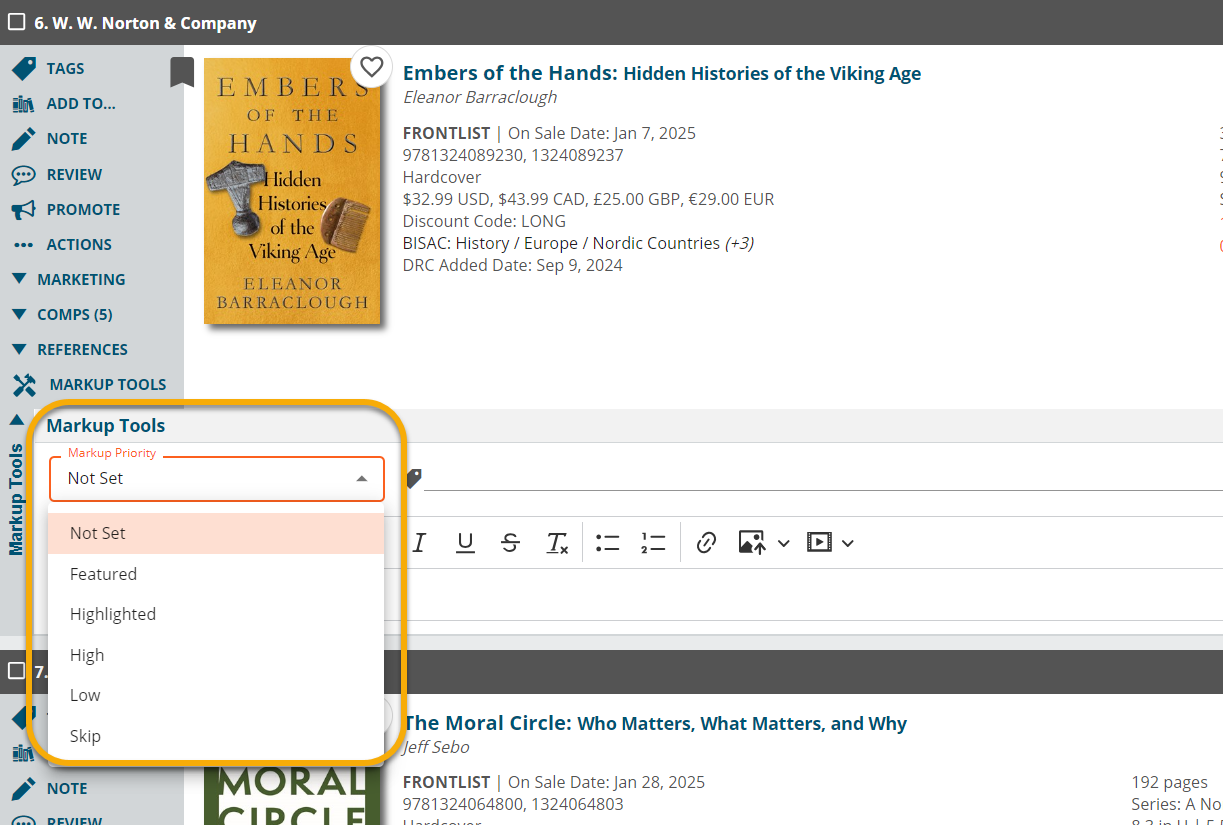The width and height of the screenshot is (1223, 825).
Task: Click the 192 pages text
Action: click(x=1169, y=782)
